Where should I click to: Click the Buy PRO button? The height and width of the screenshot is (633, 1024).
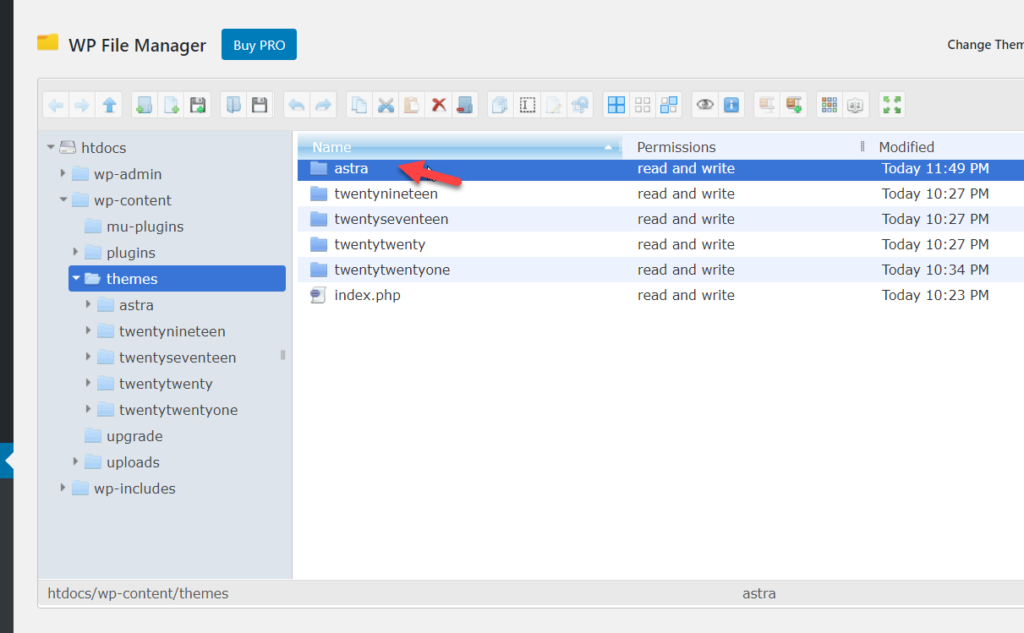259,44
